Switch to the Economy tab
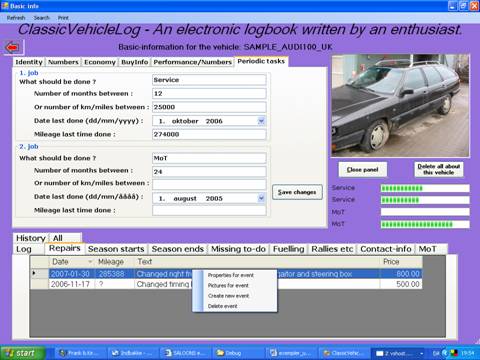 100,62
